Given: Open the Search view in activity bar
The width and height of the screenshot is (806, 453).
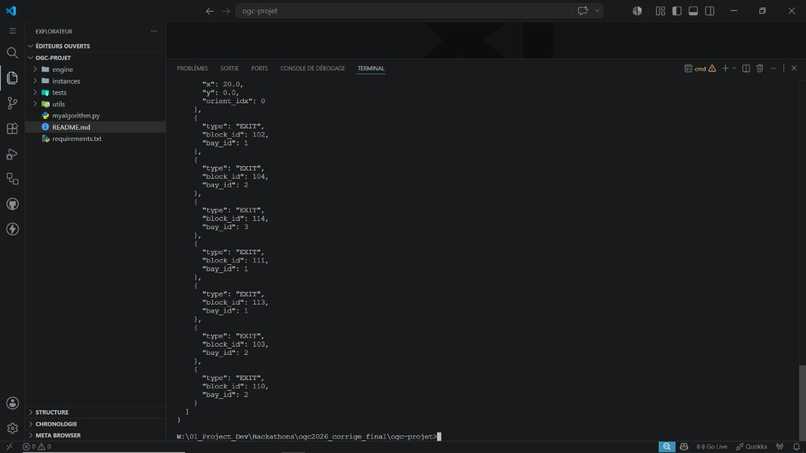Looking at the screenshot, I should 12,52.
